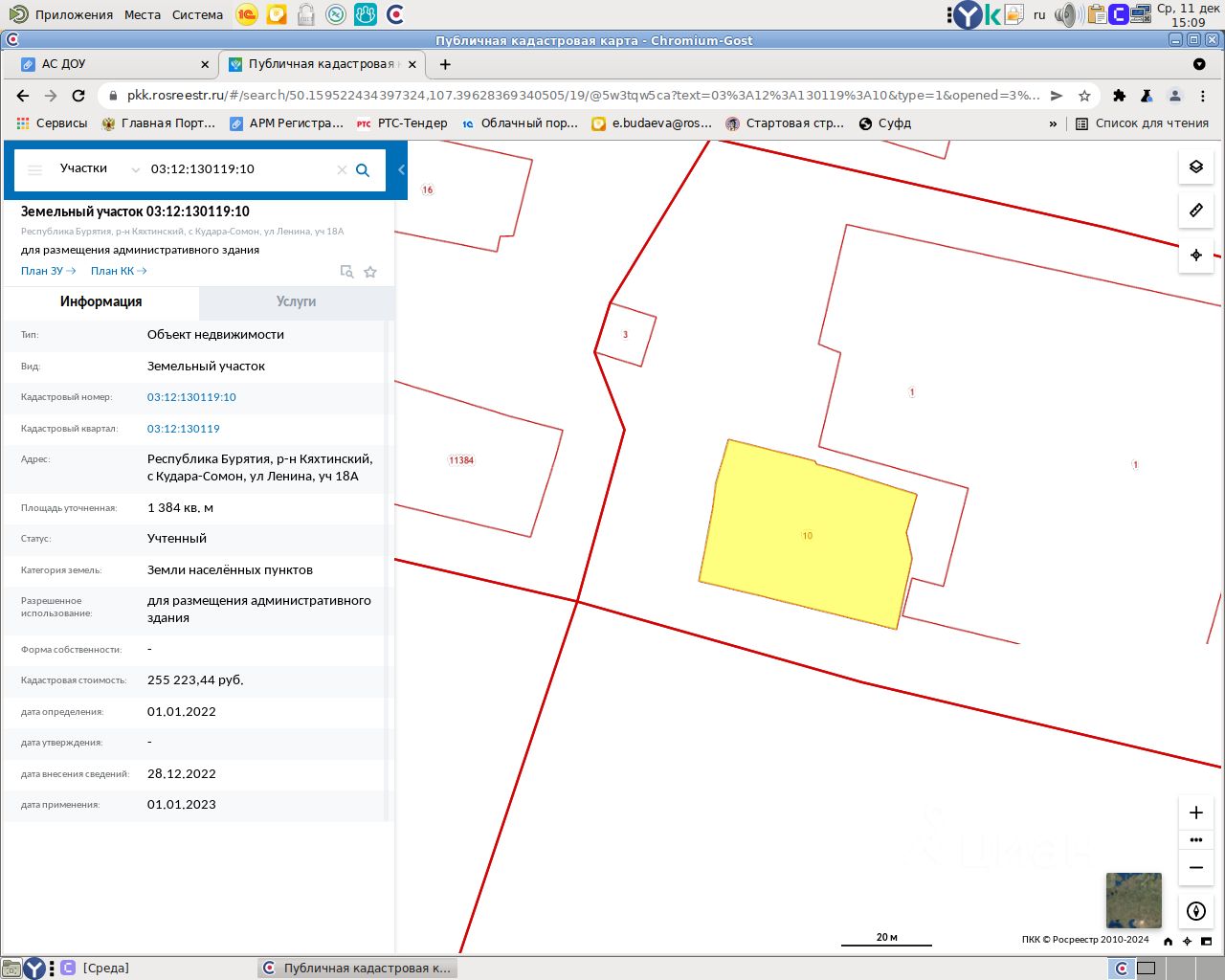Open cadastral quarter 03:12:130119 link
This screenshot has height=980, width=1225.
click(x=184, y=429)
